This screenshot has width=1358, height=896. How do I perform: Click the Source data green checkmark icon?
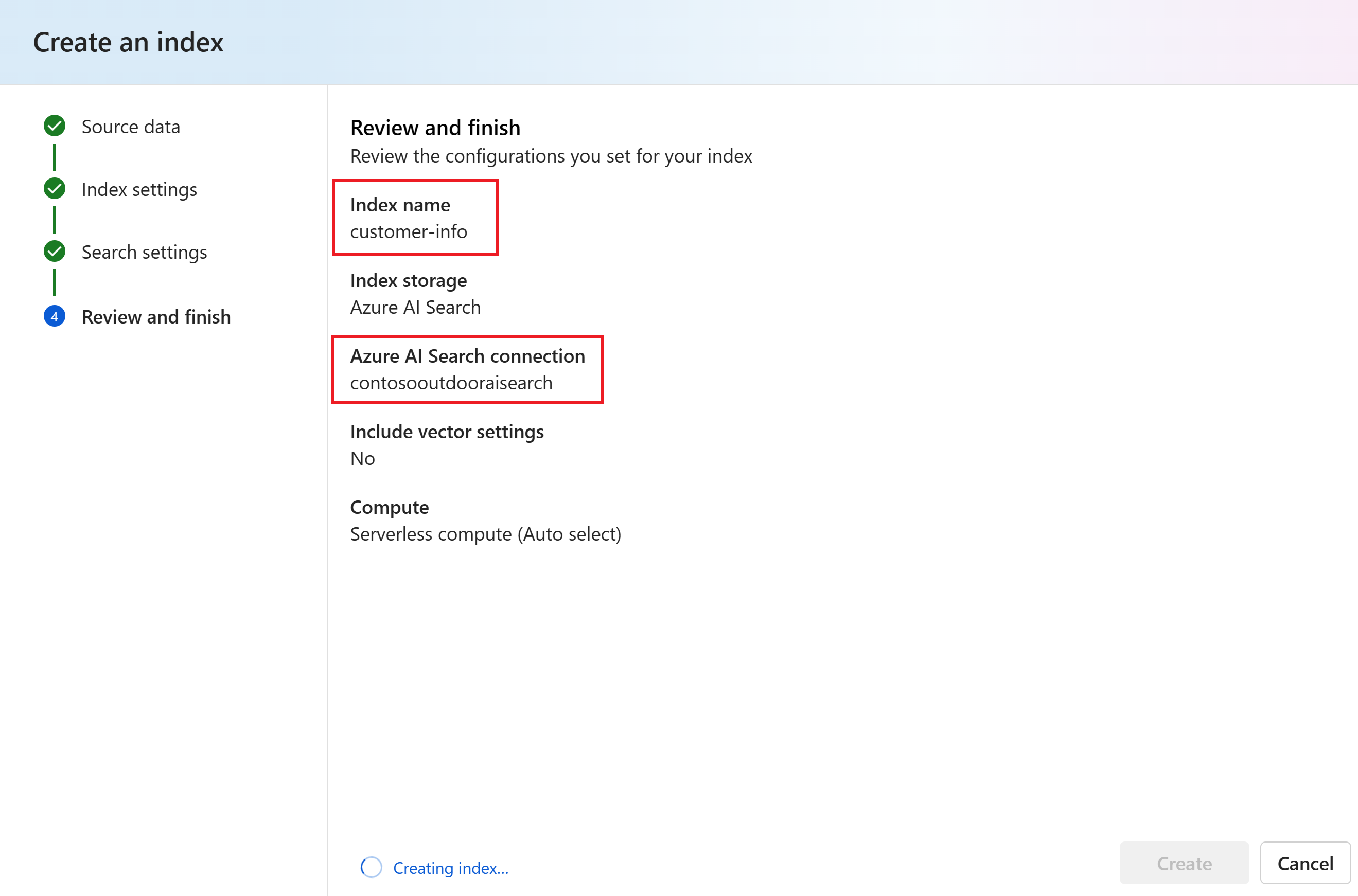55,127
